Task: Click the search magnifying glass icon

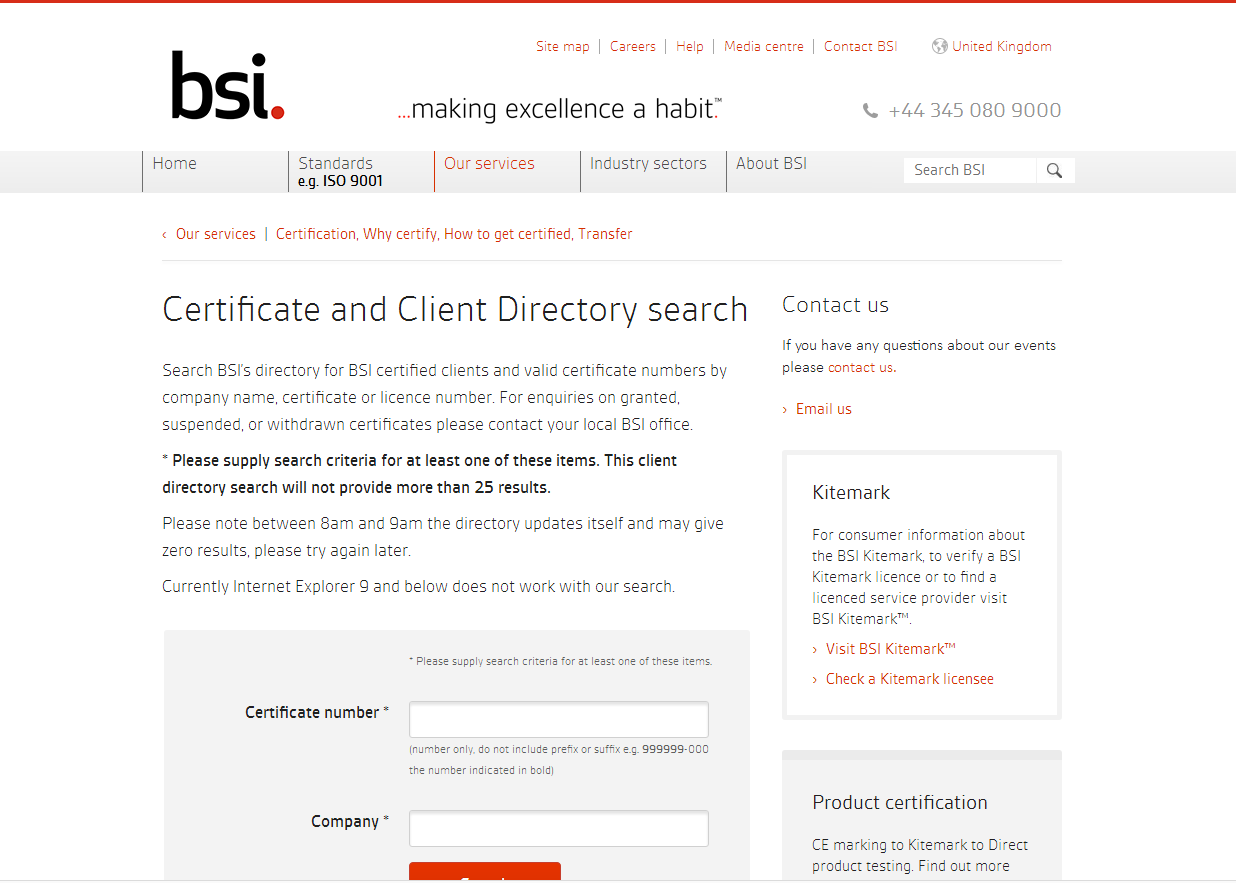Action: (1055, 170)
